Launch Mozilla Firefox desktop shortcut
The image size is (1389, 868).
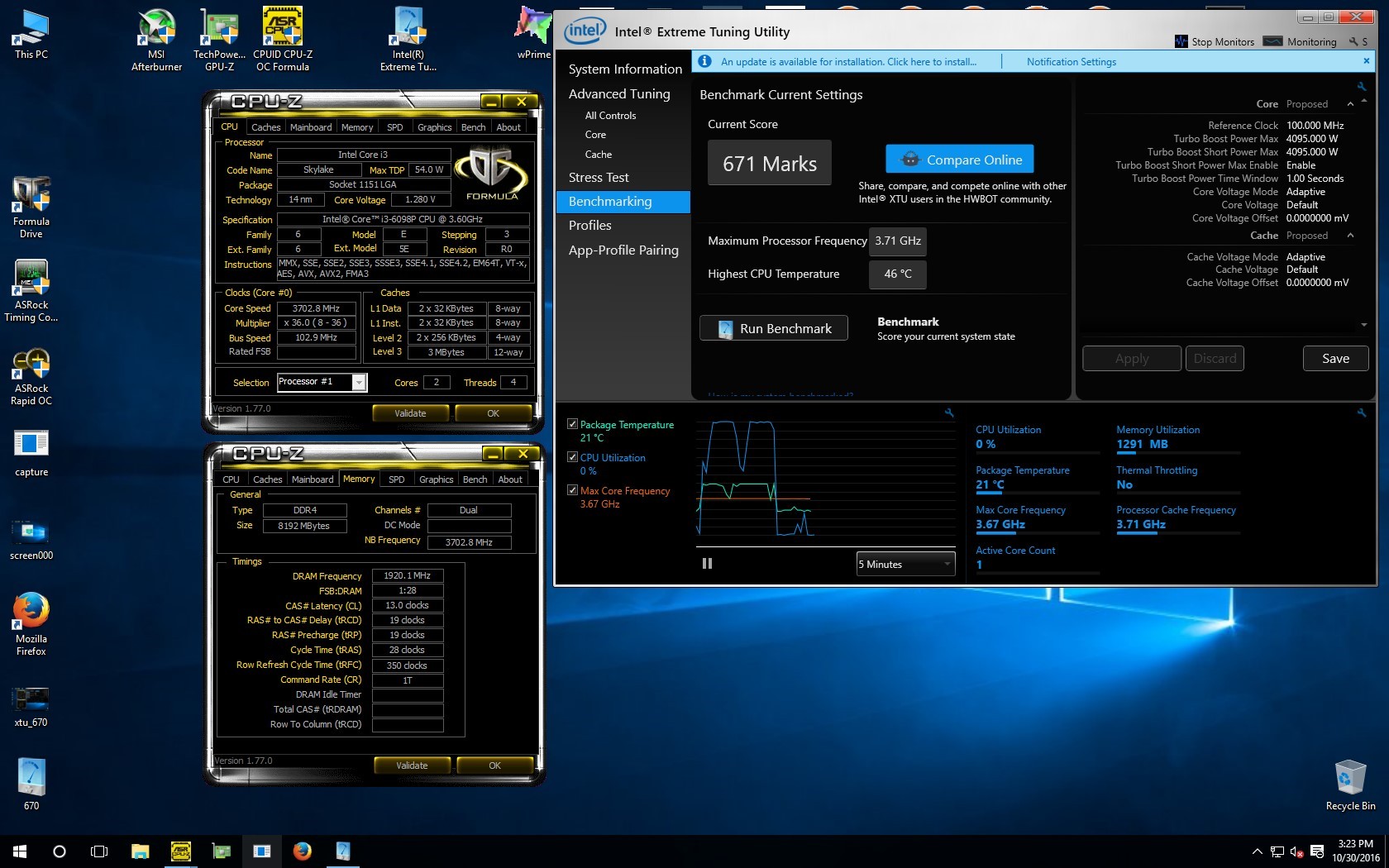point(31,624)
